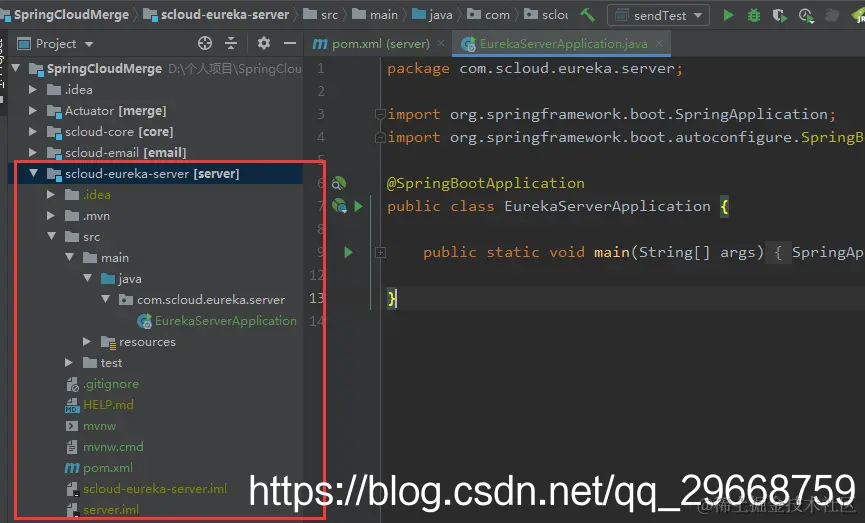Viewport: 865px width, 523px height.
Task: Click the @SpringBootApplication annotation text
Action: coord(485,183)
